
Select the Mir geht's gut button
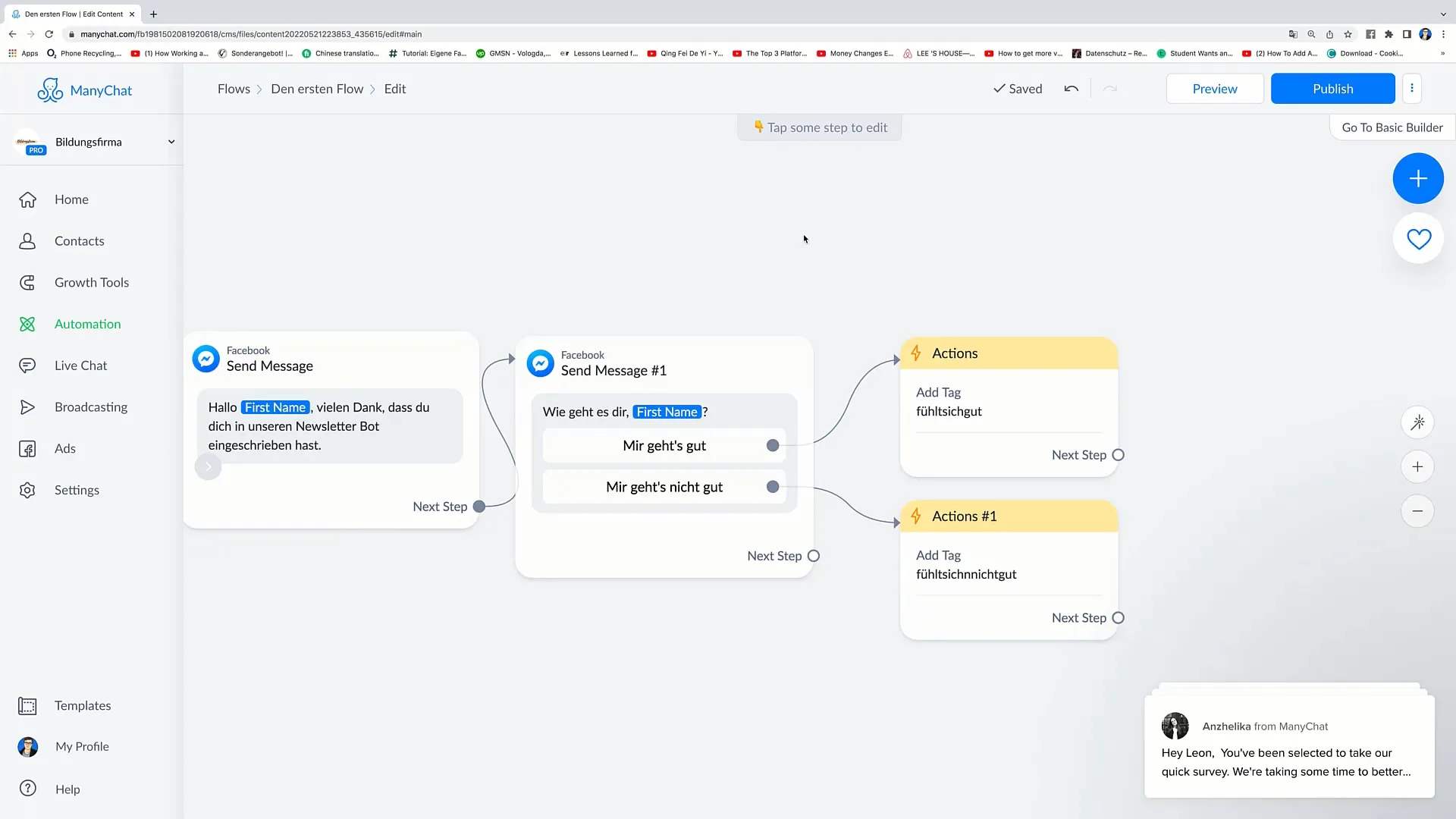click(664, 446)
